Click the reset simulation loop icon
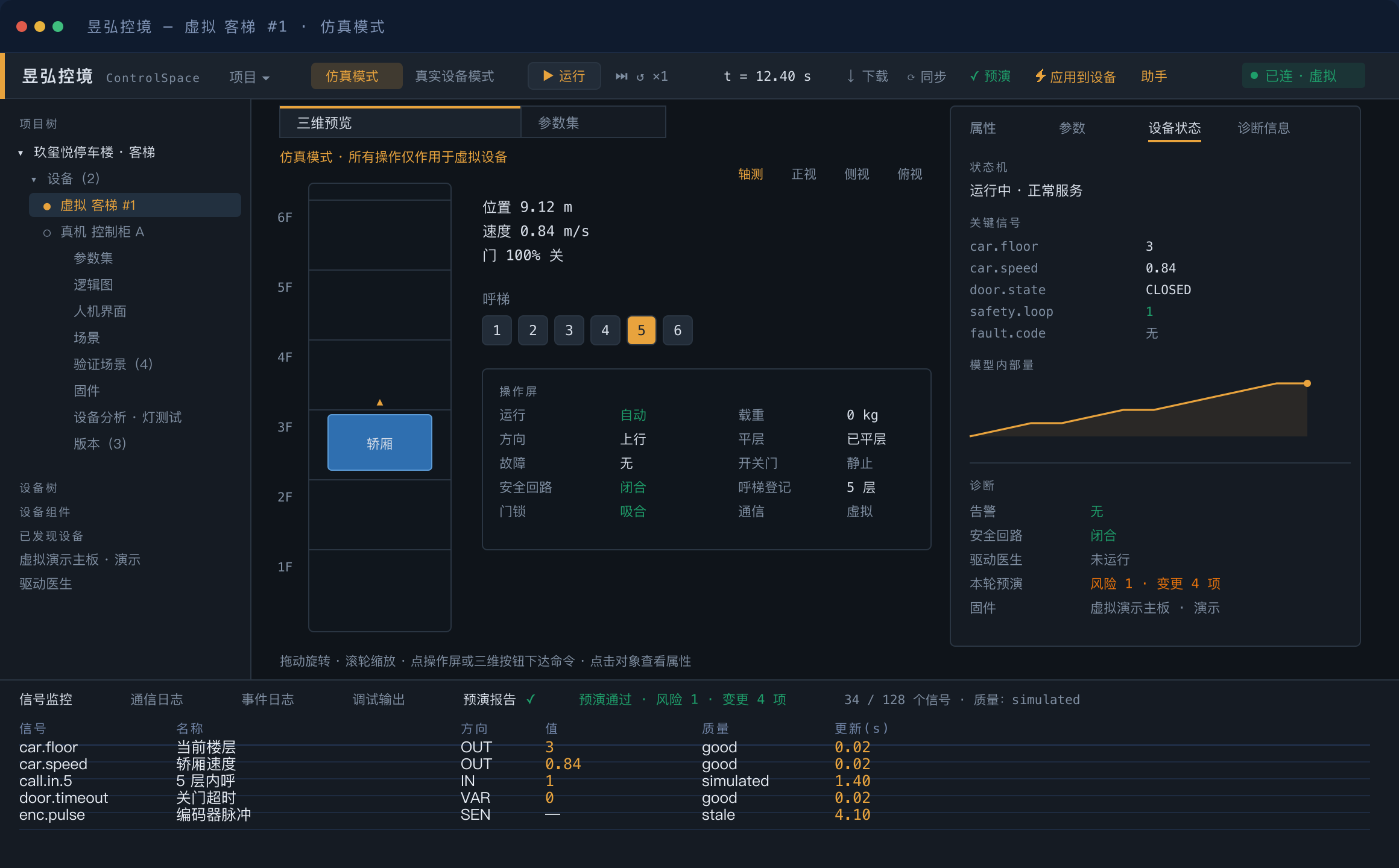The width and height of the screenshot is (1399, 868). (640, 77)
